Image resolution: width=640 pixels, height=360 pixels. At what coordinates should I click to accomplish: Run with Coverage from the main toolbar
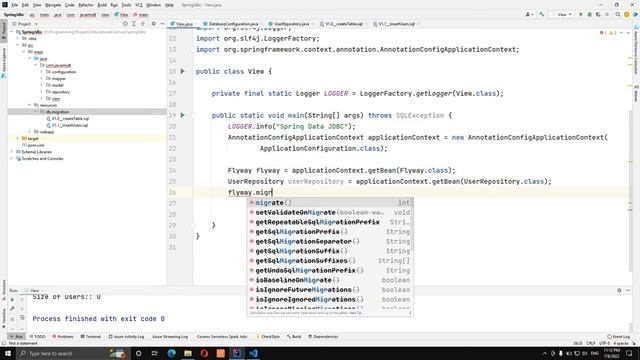598,14
